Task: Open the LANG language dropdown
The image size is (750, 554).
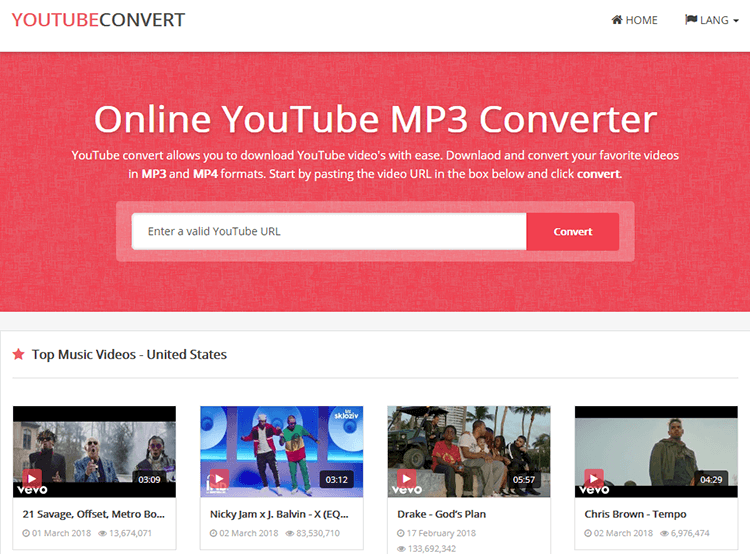Action: 712,20
